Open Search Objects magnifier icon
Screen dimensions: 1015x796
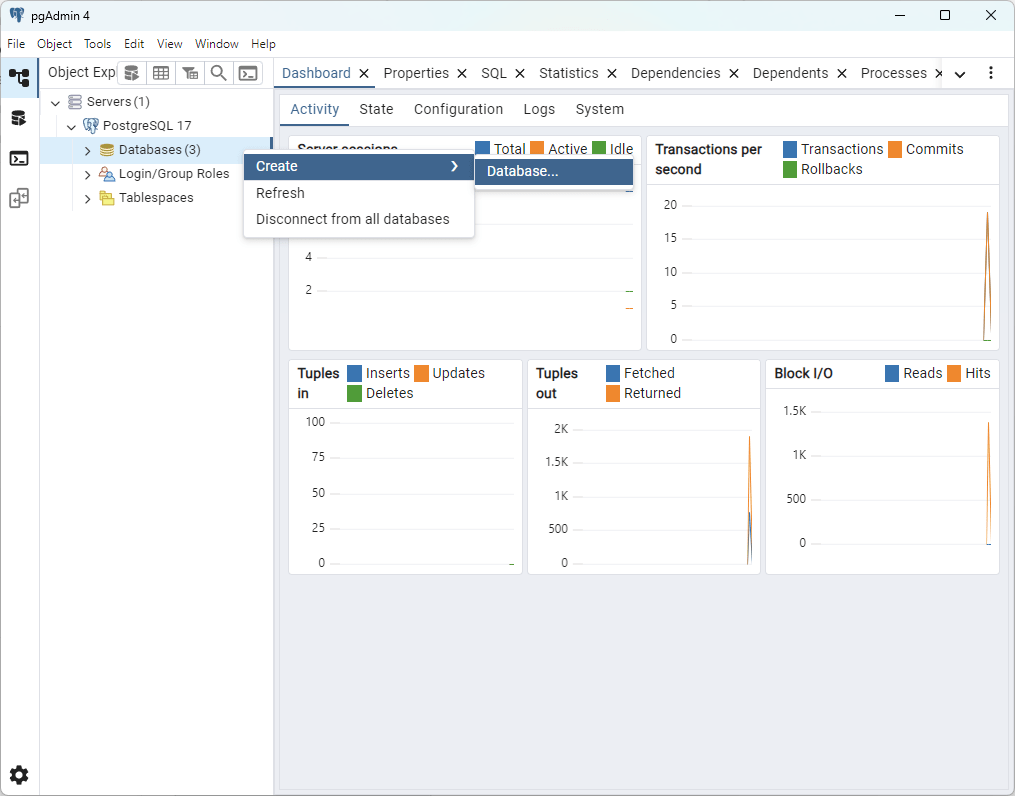pyautogui.click(x=218, y=73)
